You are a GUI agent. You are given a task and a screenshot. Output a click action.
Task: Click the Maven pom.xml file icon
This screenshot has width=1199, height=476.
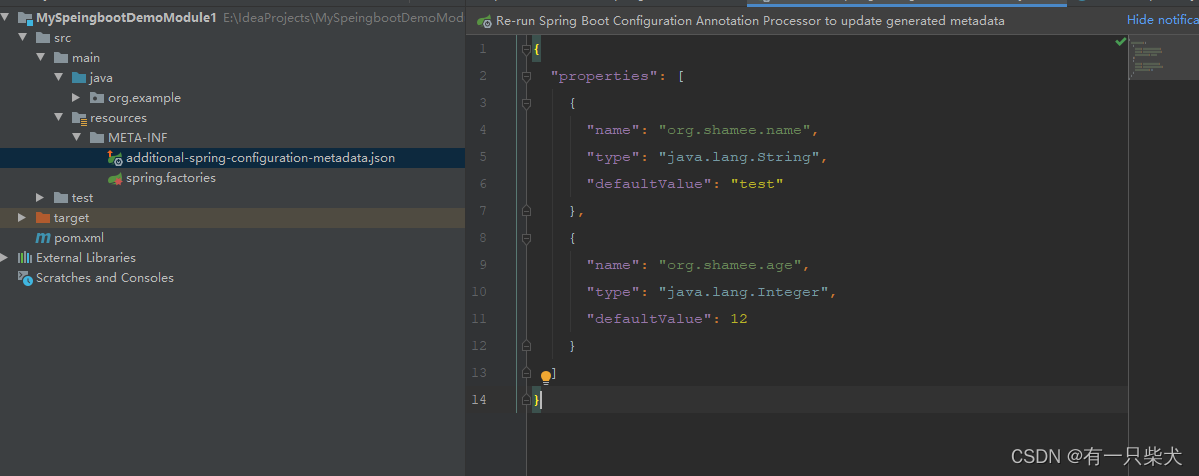point(43,238)
